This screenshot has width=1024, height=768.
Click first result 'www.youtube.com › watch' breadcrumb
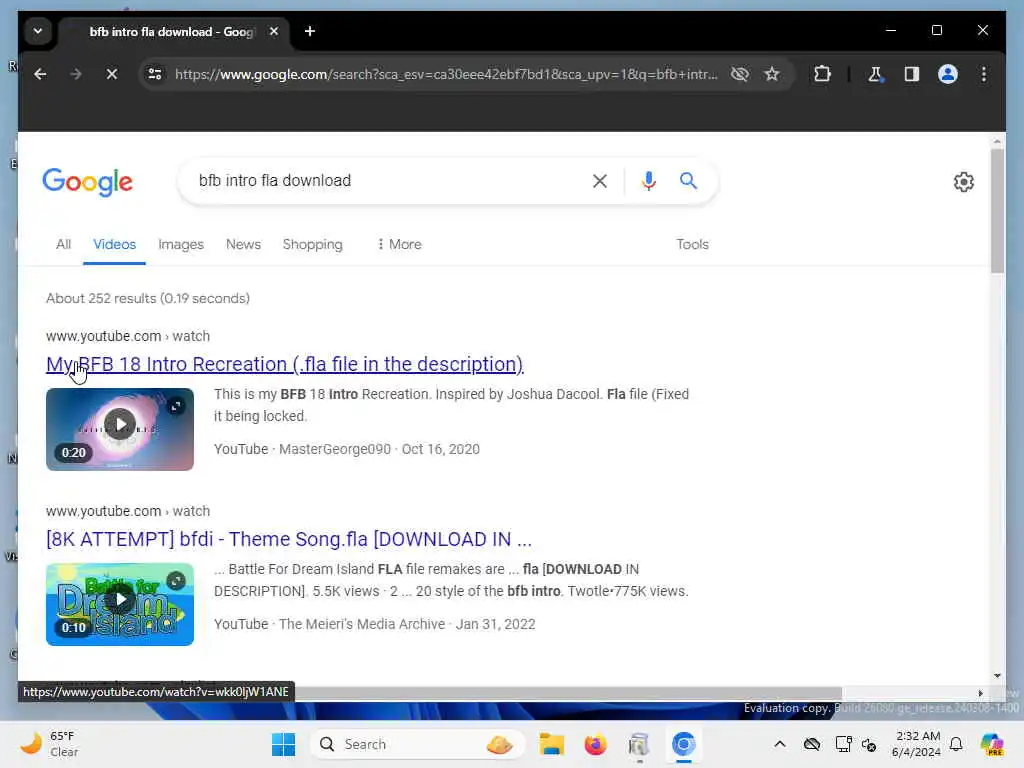pos(128,336)
